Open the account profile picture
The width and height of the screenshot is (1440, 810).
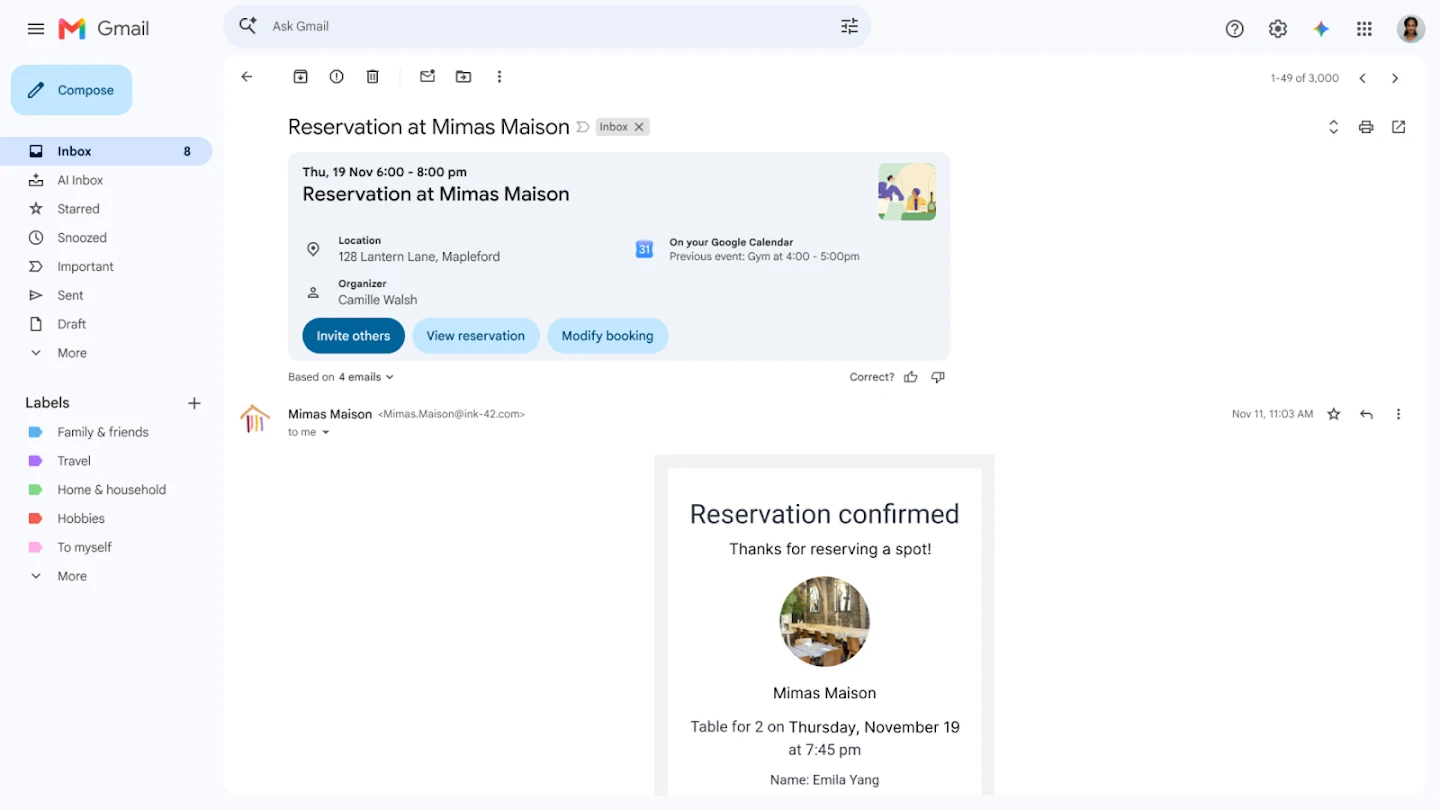coord(1411,29)
